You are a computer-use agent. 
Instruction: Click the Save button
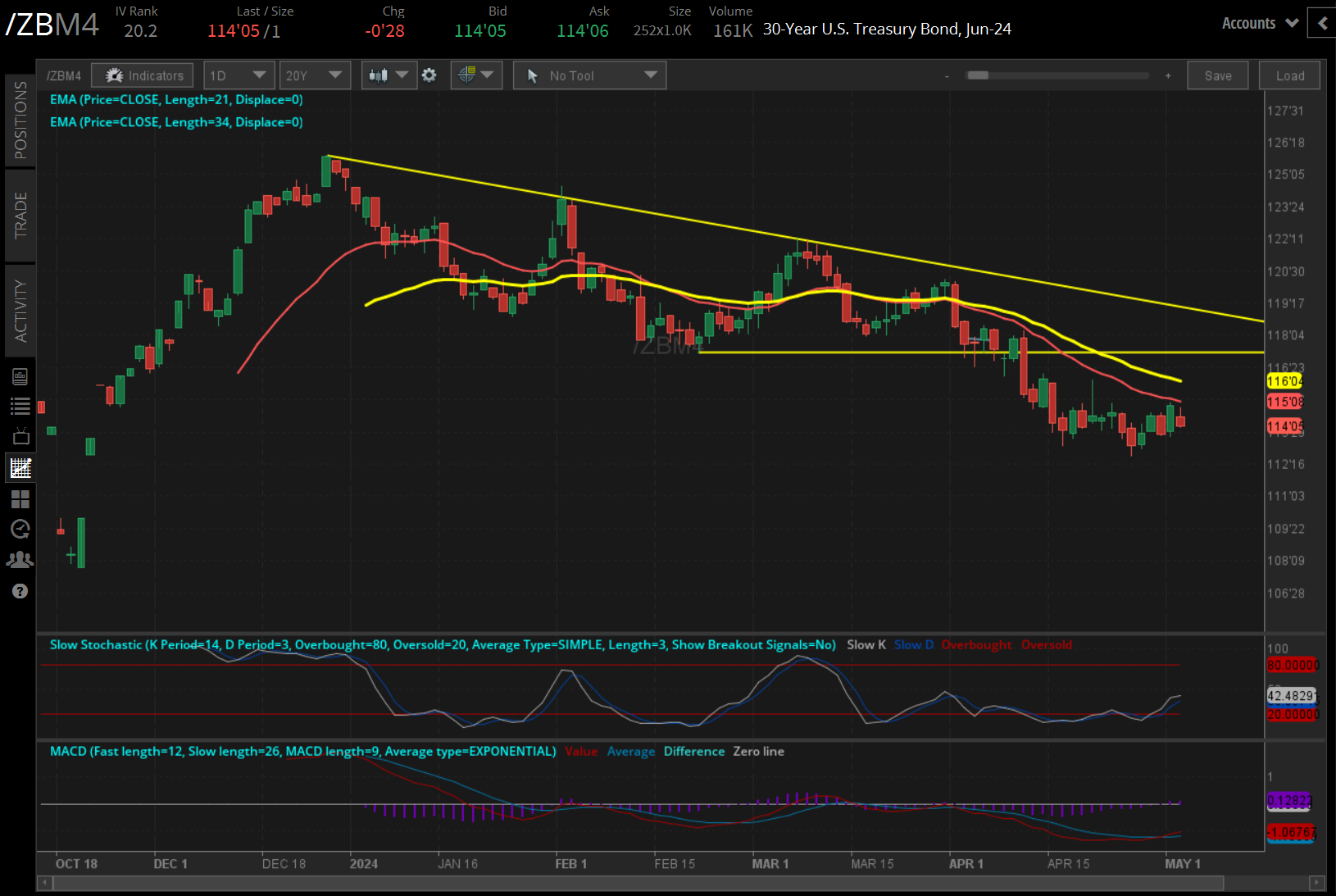[x=1218, y=75]
